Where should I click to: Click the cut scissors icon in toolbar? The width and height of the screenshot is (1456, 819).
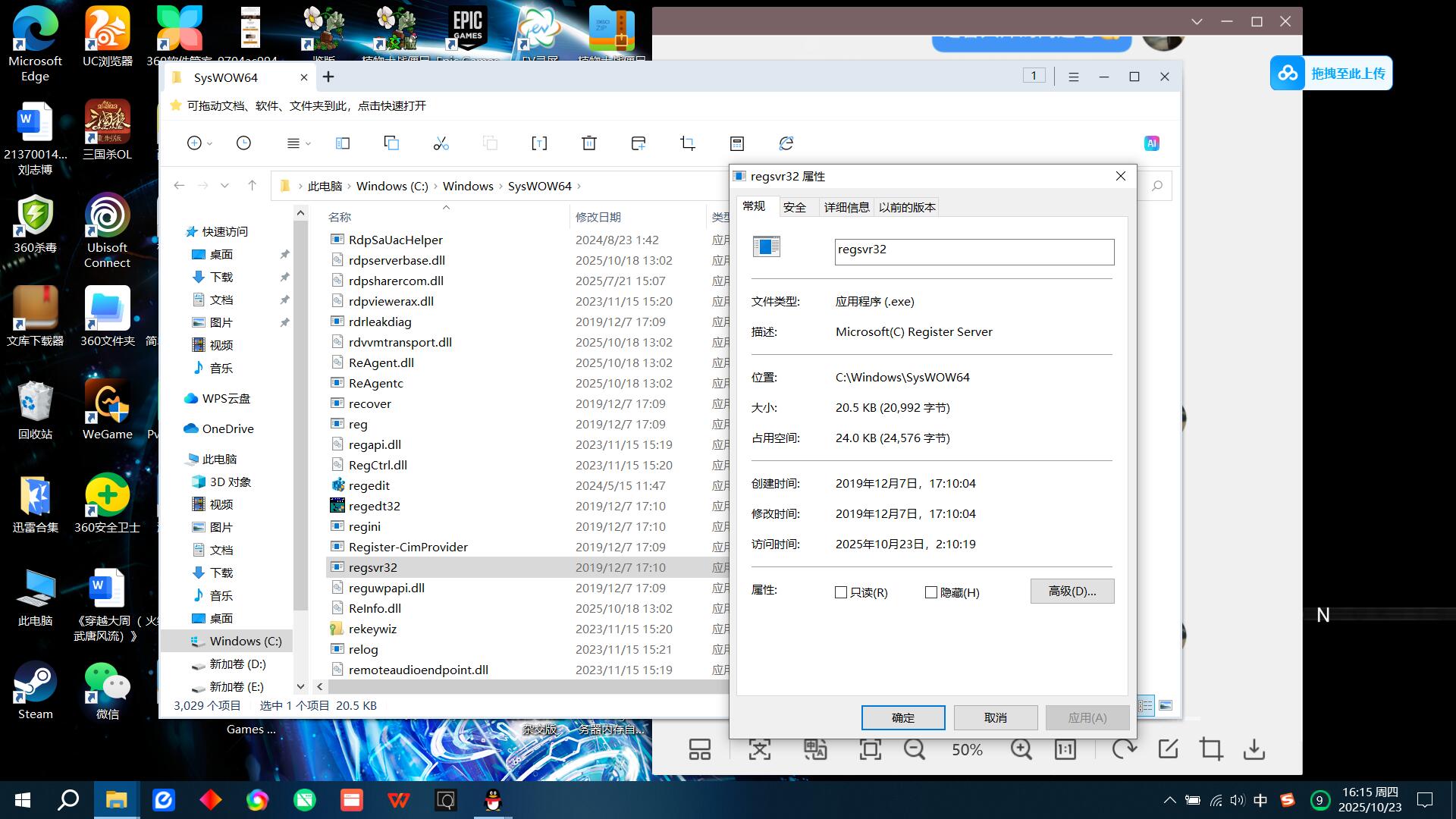tap(441, 143)
